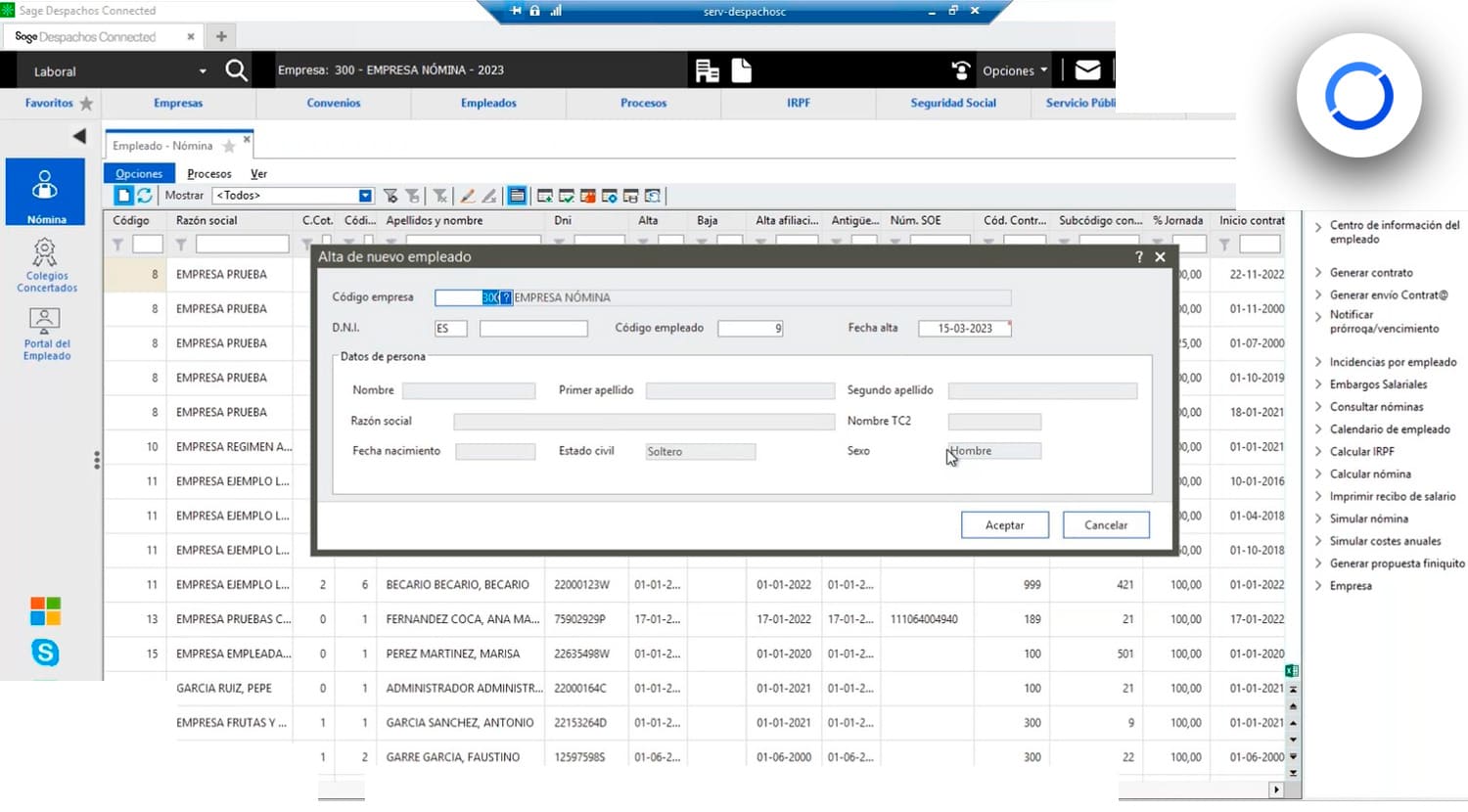Open the Mostrar <Todos> dropdown
Image resolution: width=1468 pixels, height=812 pixels.
(365, 196)
